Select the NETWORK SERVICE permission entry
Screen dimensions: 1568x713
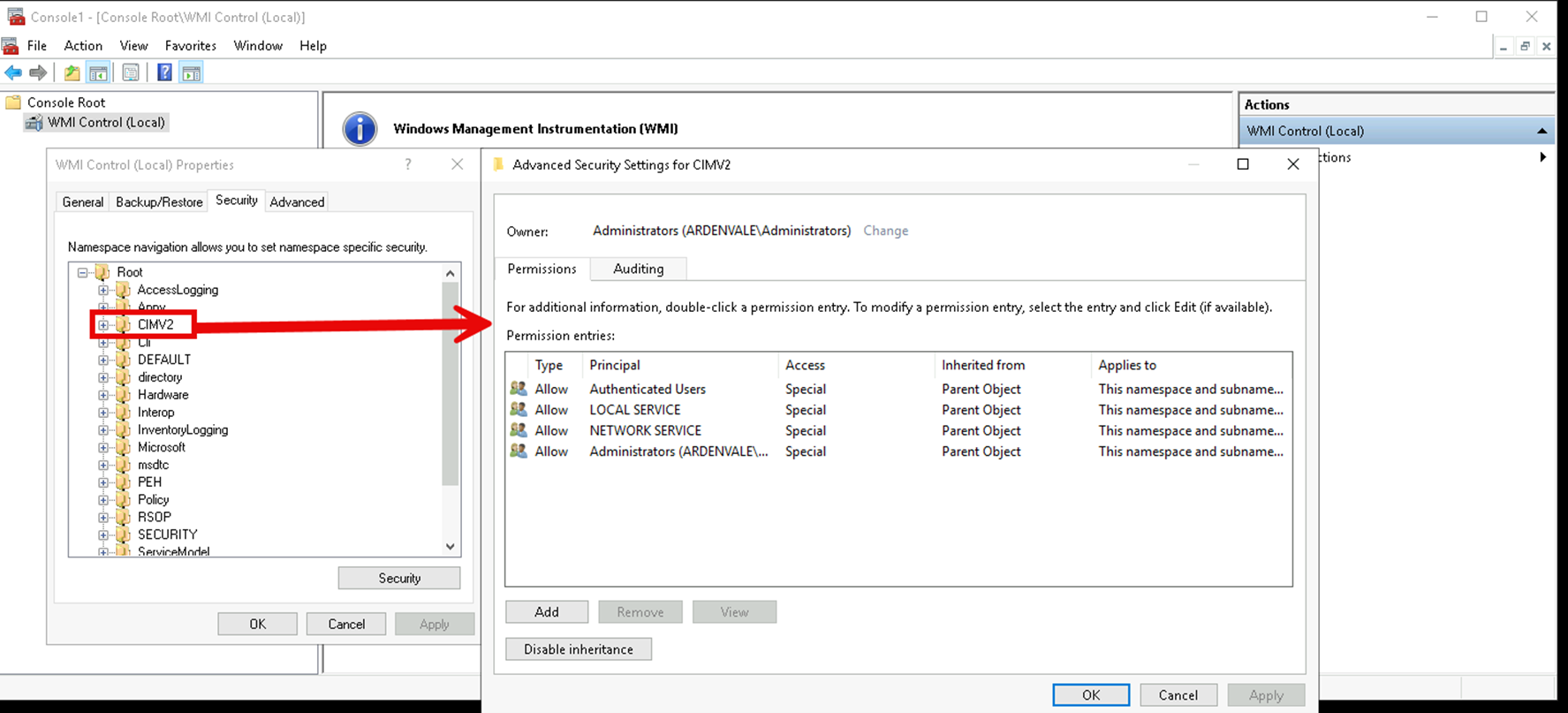click(645, 430)
